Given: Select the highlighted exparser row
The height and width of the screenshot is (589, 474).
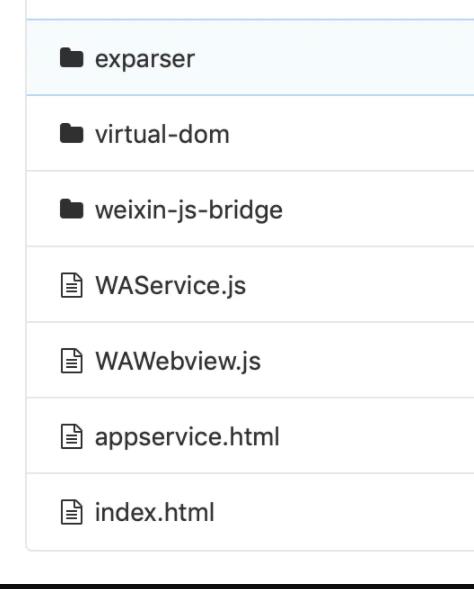Looking at the screenshot, I should coord(250,57).
